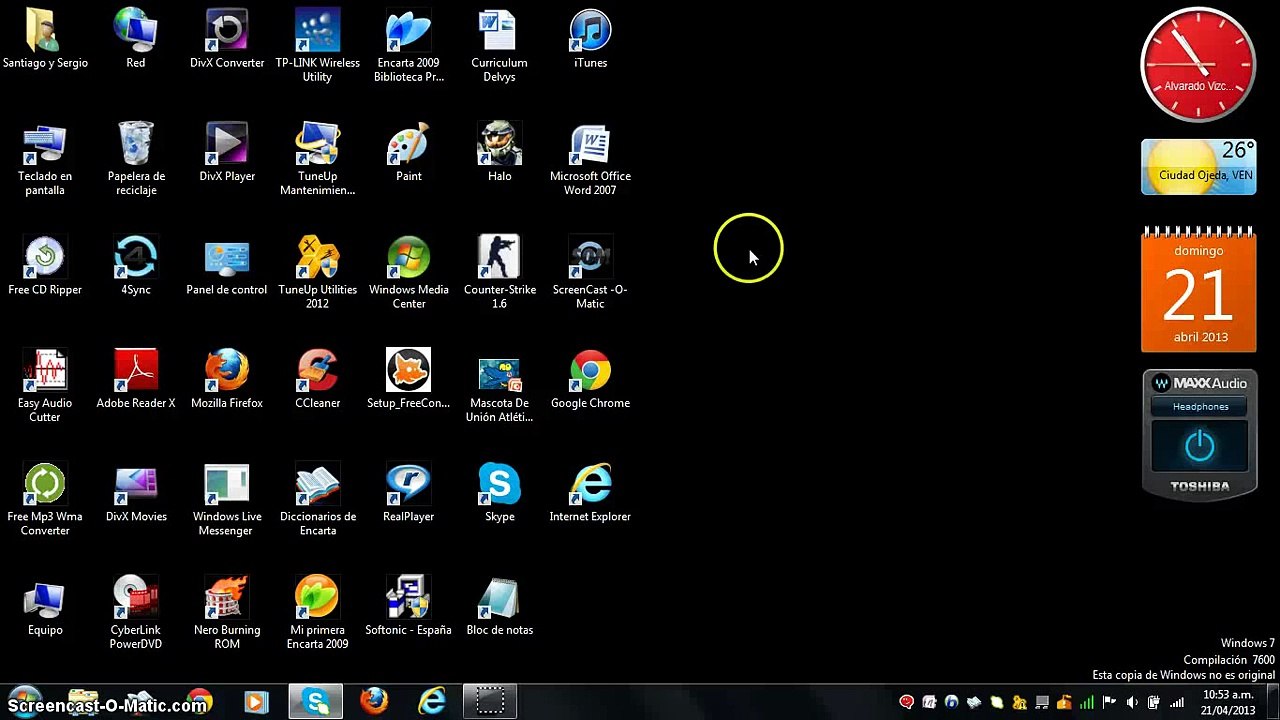
Task: Toggle the MAXX Audio power button
Action: click(1200, 446)
